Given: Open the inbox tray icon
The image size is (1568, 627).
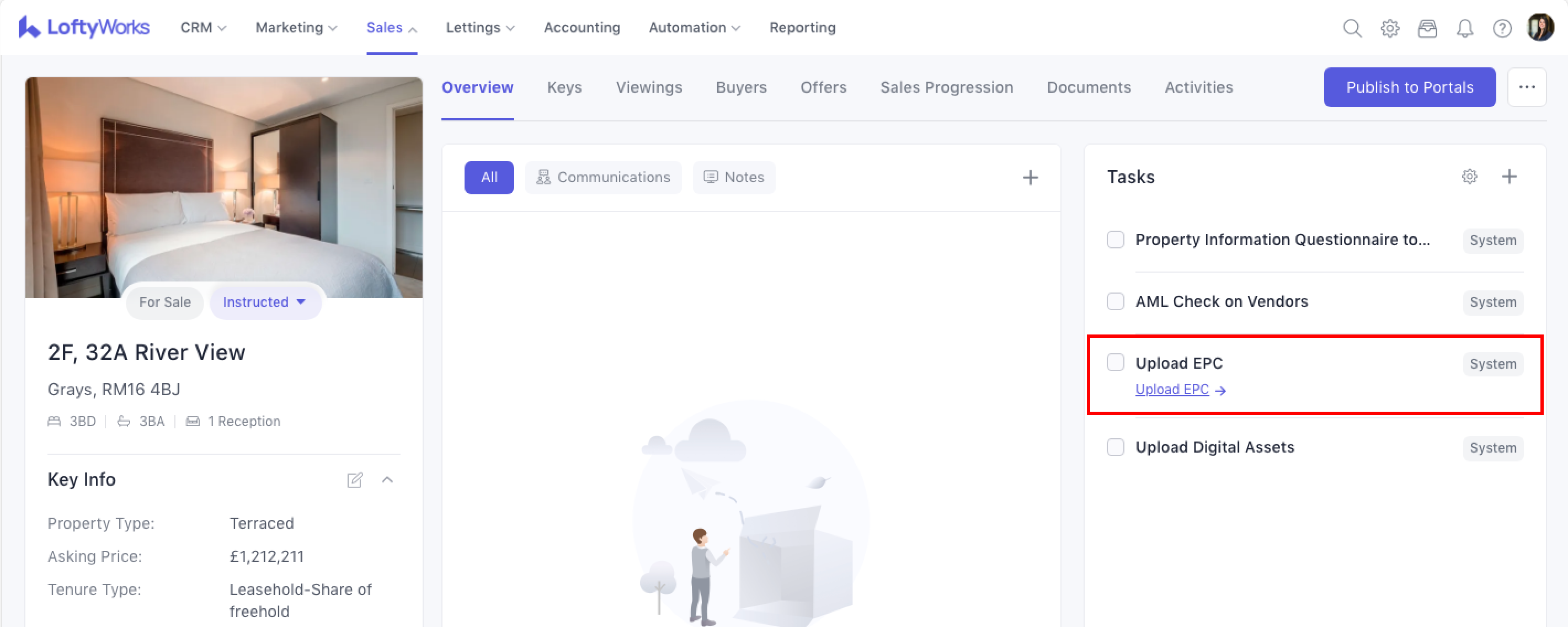Looking at the screenshot, I should (1427, 28).
